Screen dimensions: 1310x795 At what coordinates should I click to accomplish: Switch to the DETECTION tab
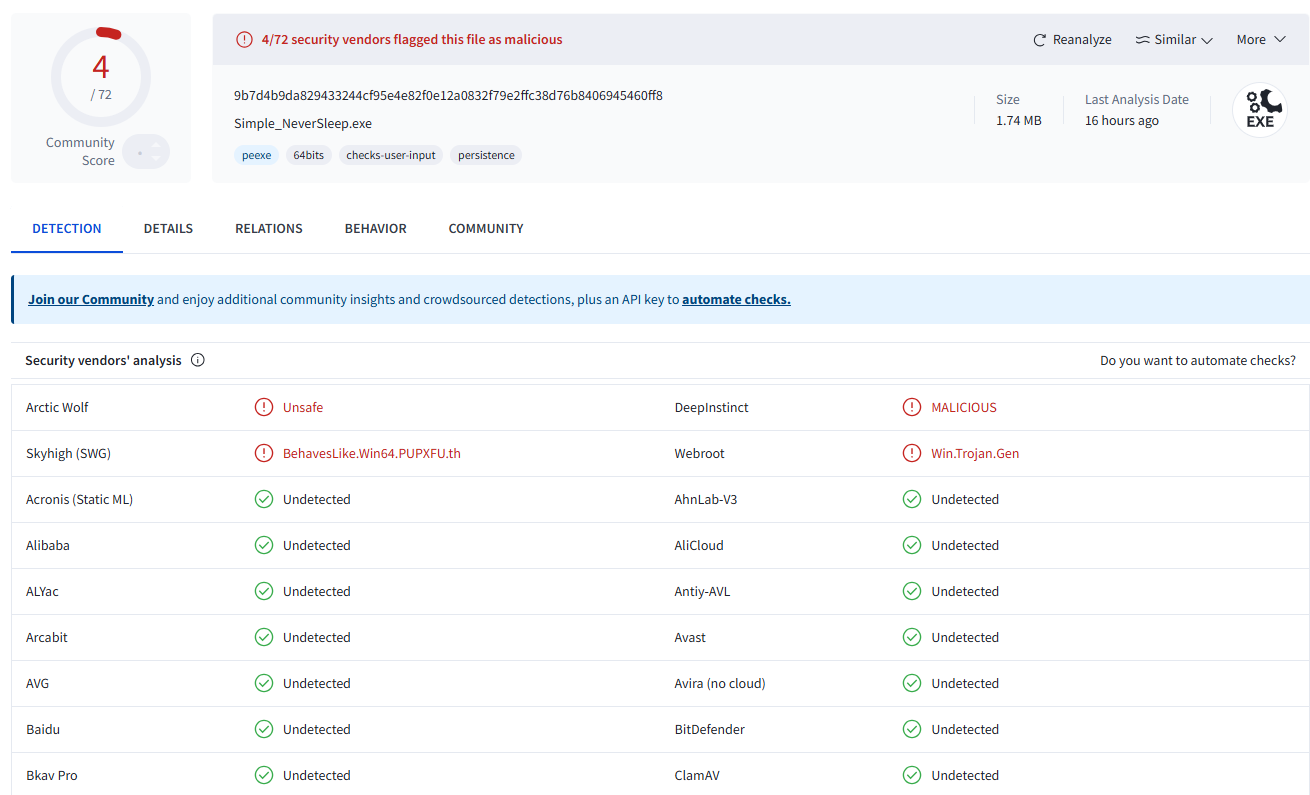pos(67,229)
